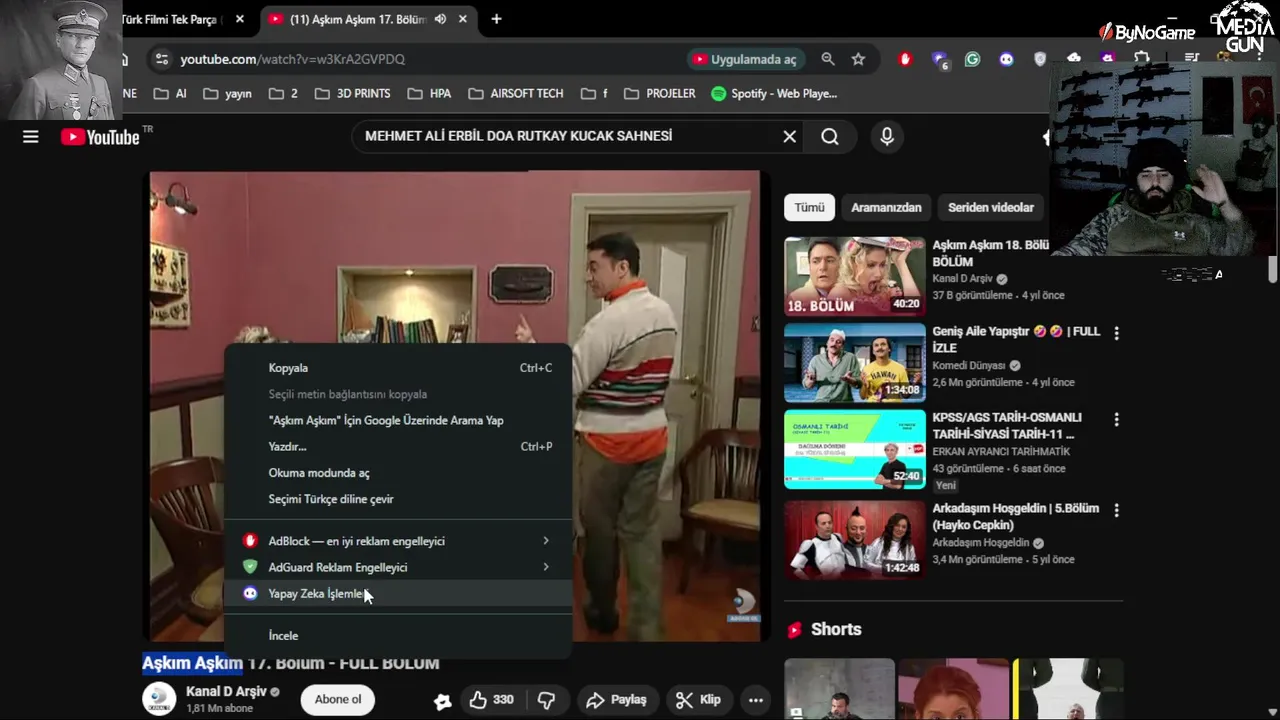Open the AdBlock red hand extension

tap(905, 59)
